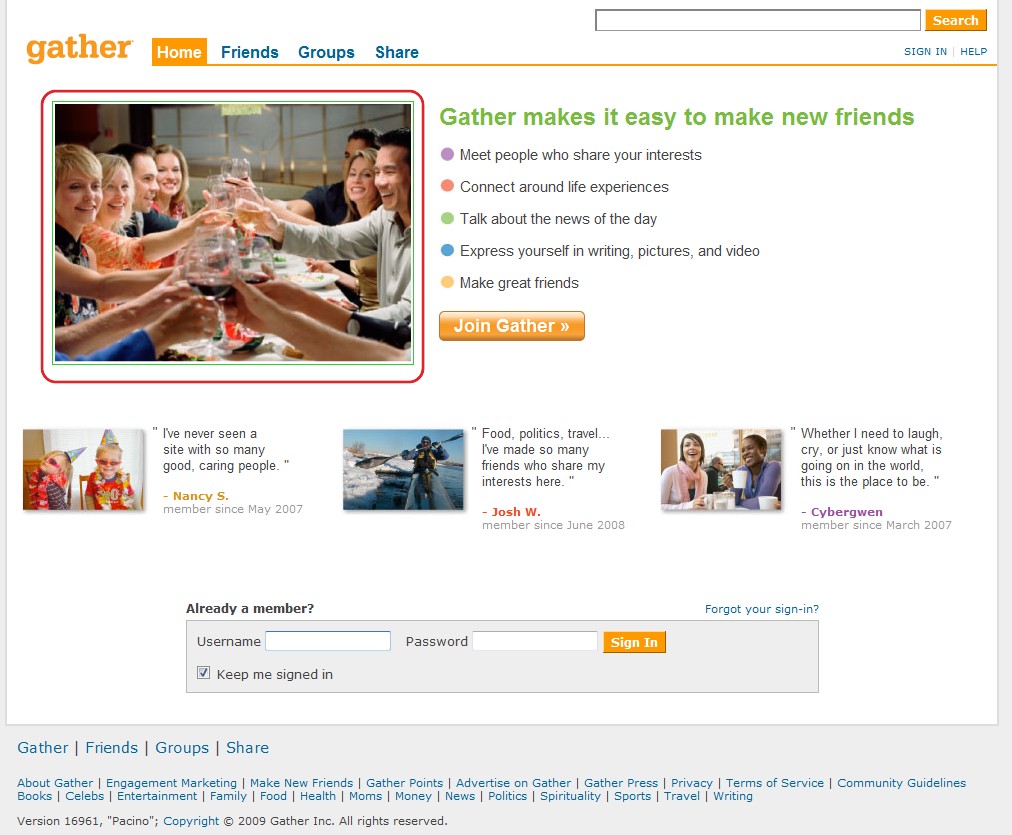The width and height of the screenshot is (1012, 835).
Task: Focus the Username field
Action: [328, 641]
